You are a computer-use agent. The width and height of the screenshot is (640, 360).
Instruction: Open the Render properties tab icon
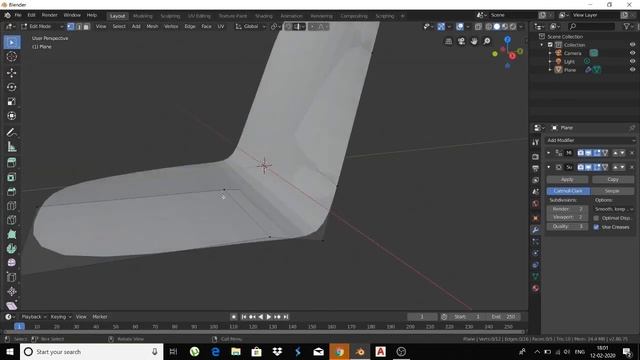click(536, 157)
